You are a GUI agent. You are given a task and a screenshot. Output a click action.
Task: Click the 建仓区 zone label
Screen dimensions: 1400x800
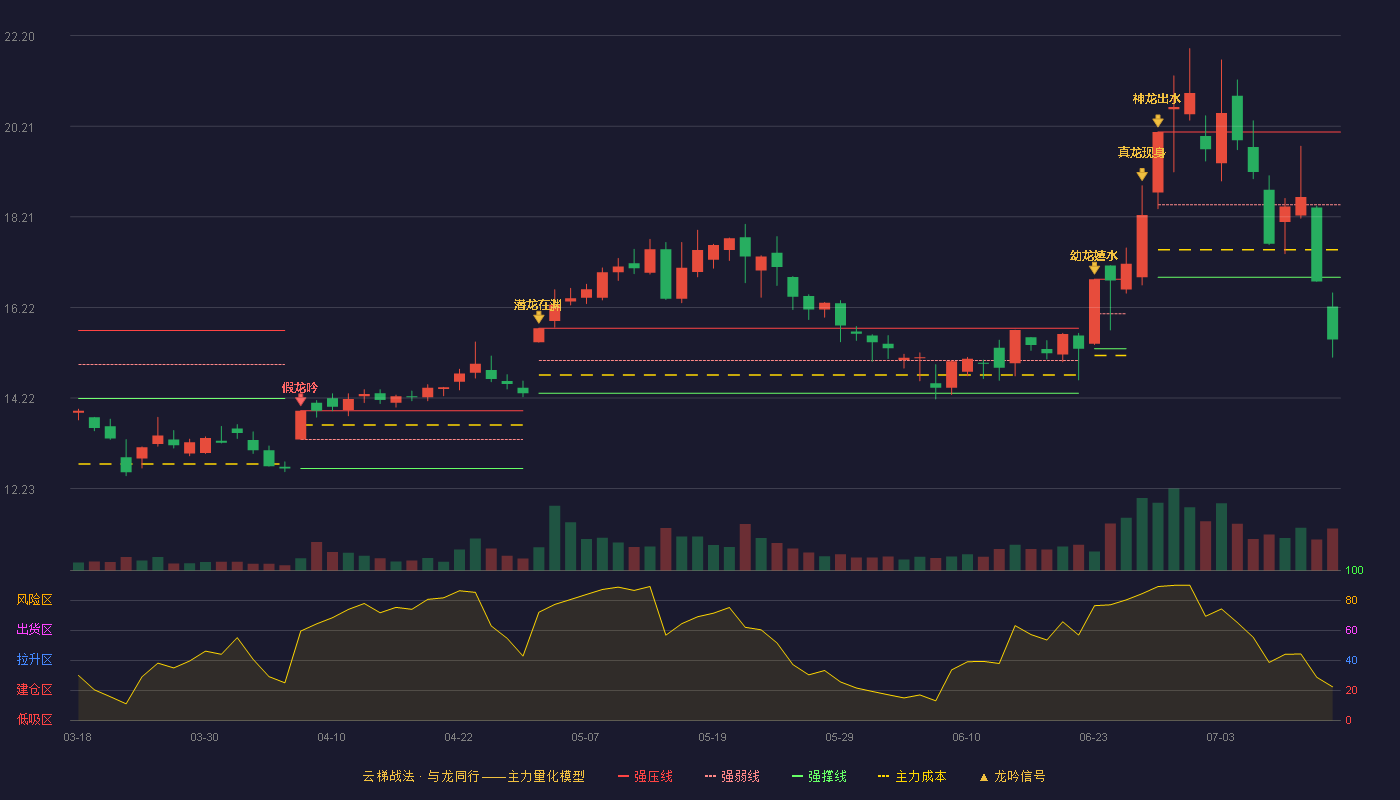tap(35, 690)
